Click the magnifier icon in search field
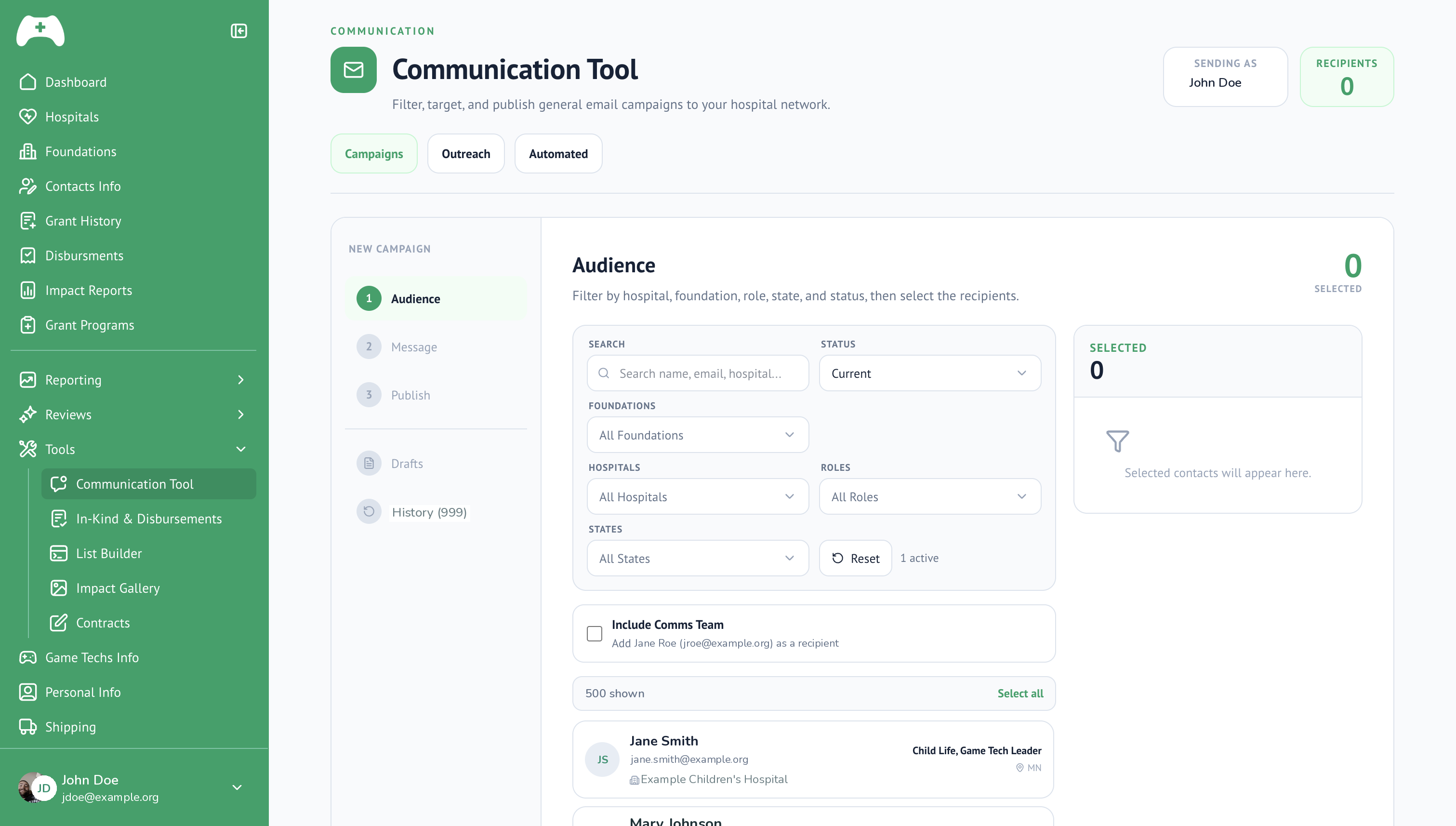The width and height of the screenshot is (1456, 826). [604, 373]
